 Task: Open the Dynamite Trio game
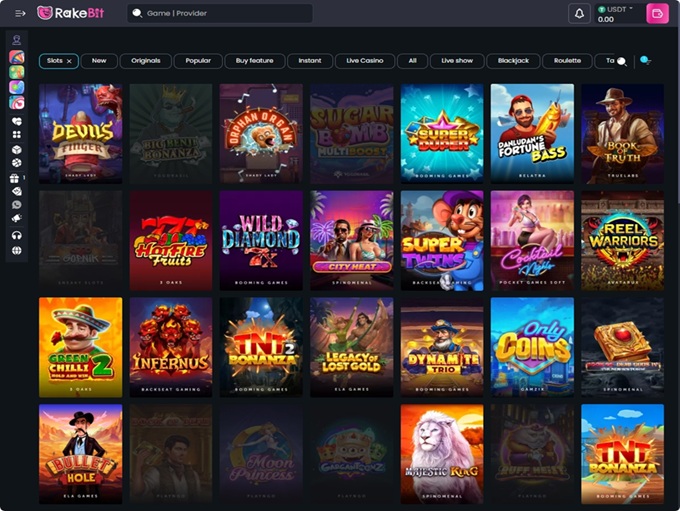click(x=442, y=347)
